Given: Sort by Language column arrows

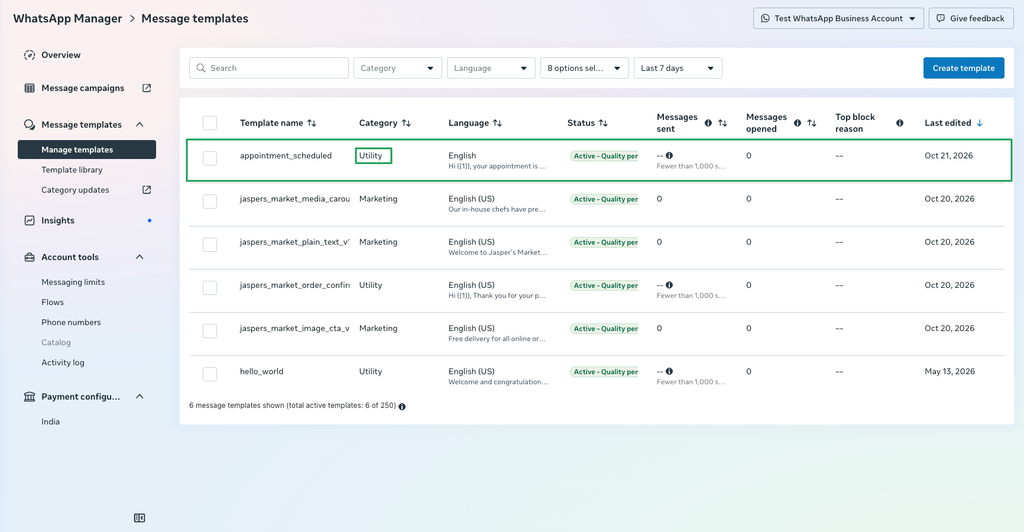Looking at the screenshot, I should coord(498,123).
